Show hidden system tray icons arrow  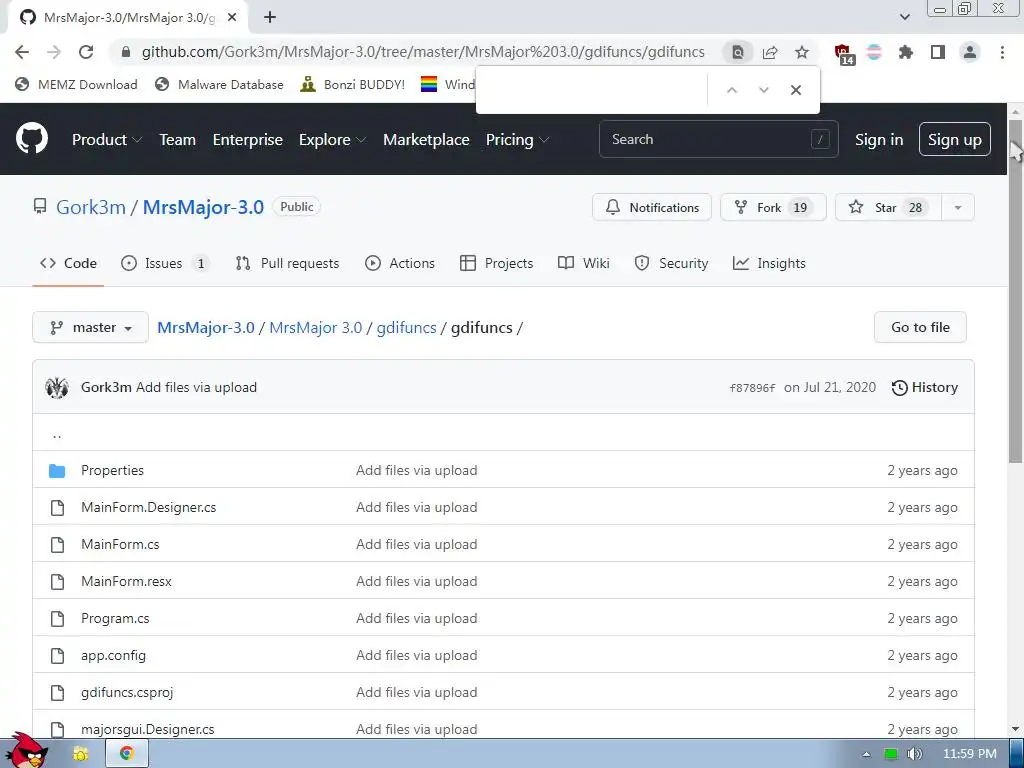(x=866, y=754)
